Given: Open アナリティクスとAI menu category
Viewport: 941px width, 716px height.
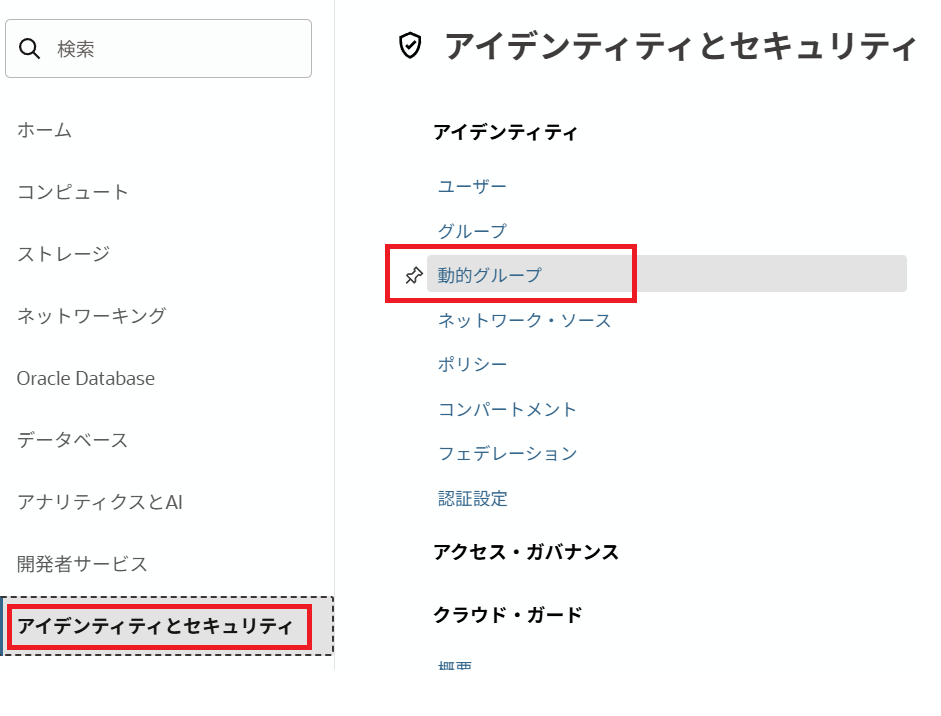Looking at the screenshot, I should [x=100, y=502].
